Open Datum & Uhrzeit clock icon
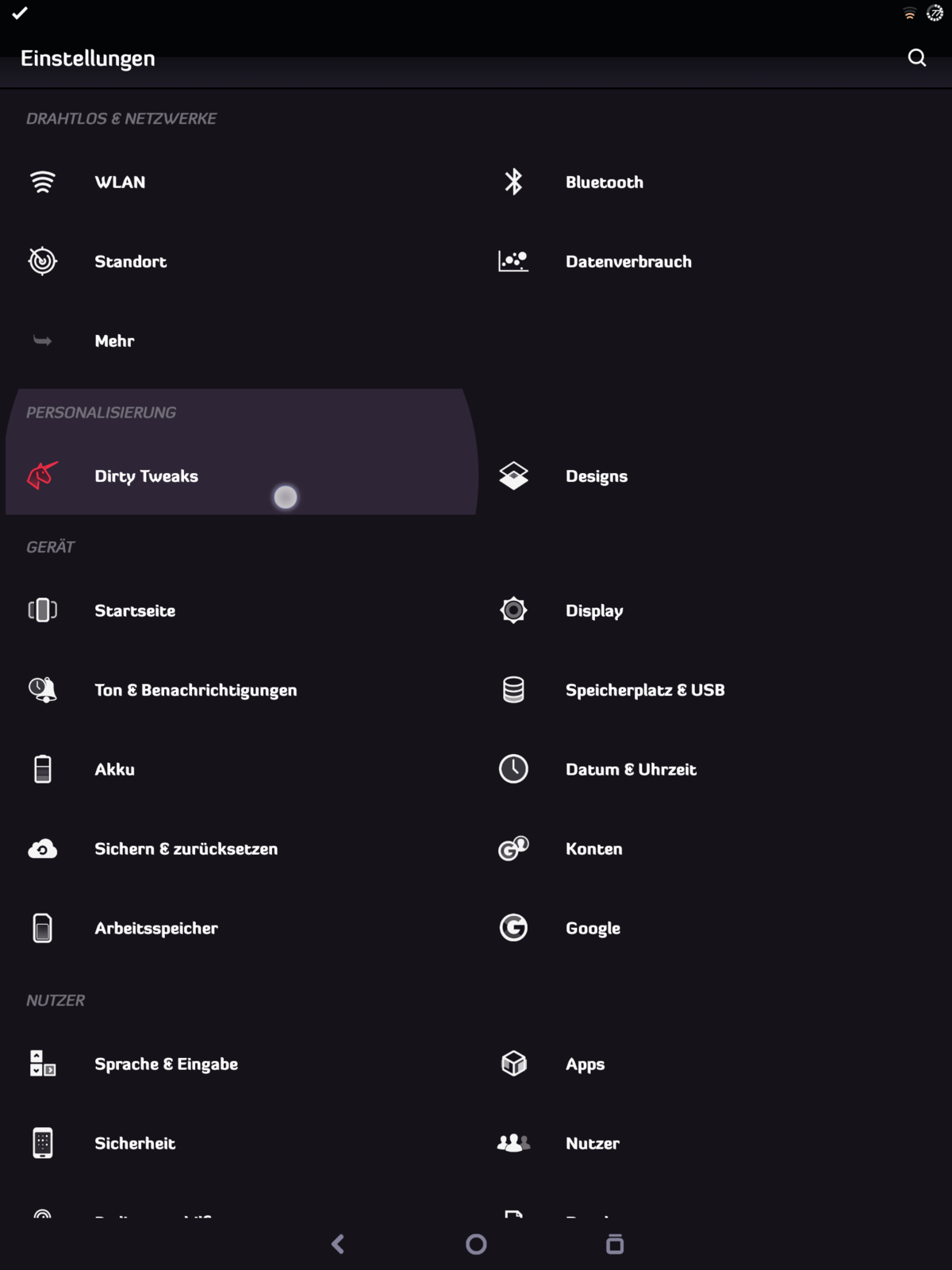 [513, 769]
